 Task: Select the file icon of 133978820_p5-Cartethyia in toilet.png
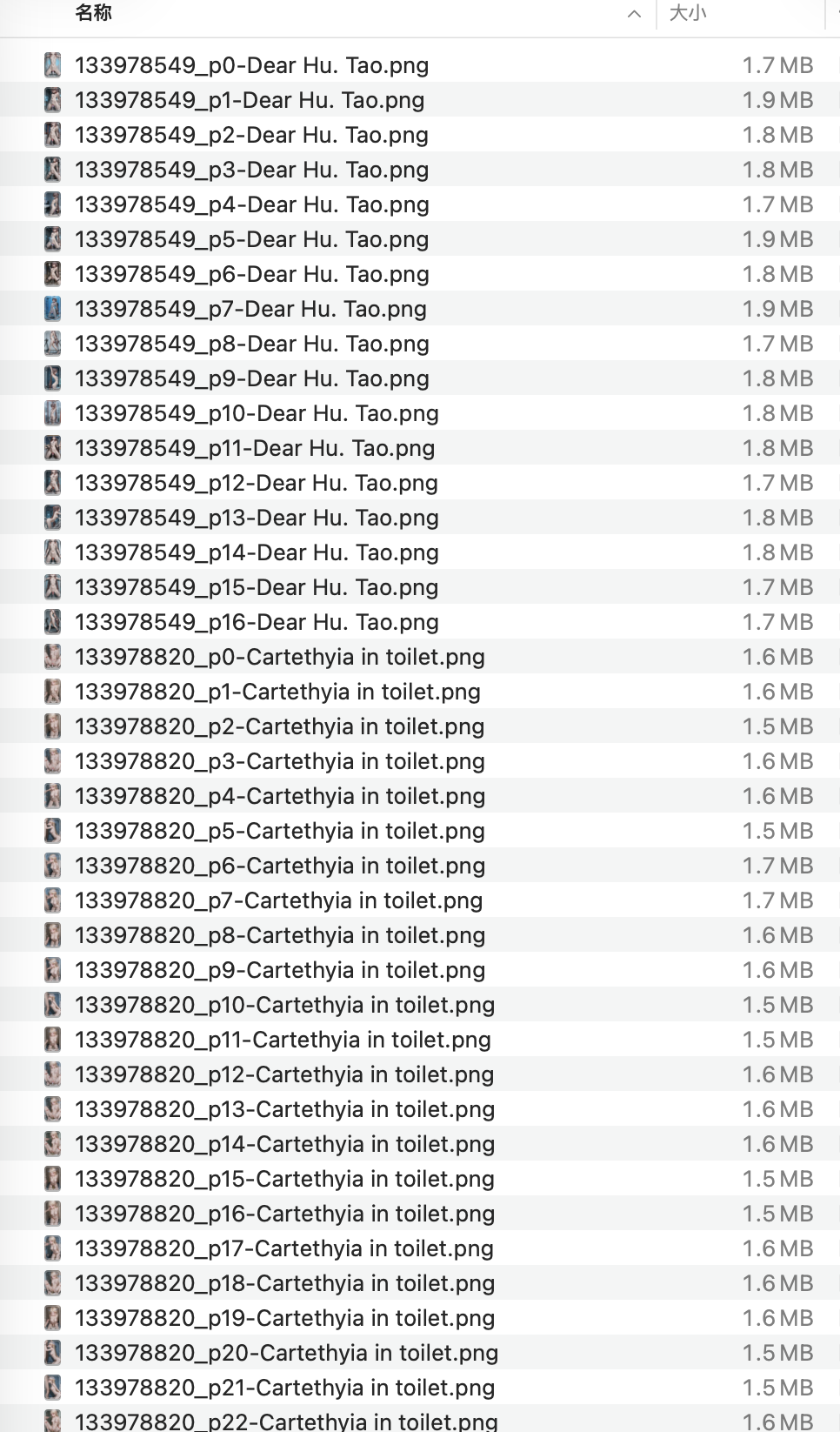(x=53, y=831)
